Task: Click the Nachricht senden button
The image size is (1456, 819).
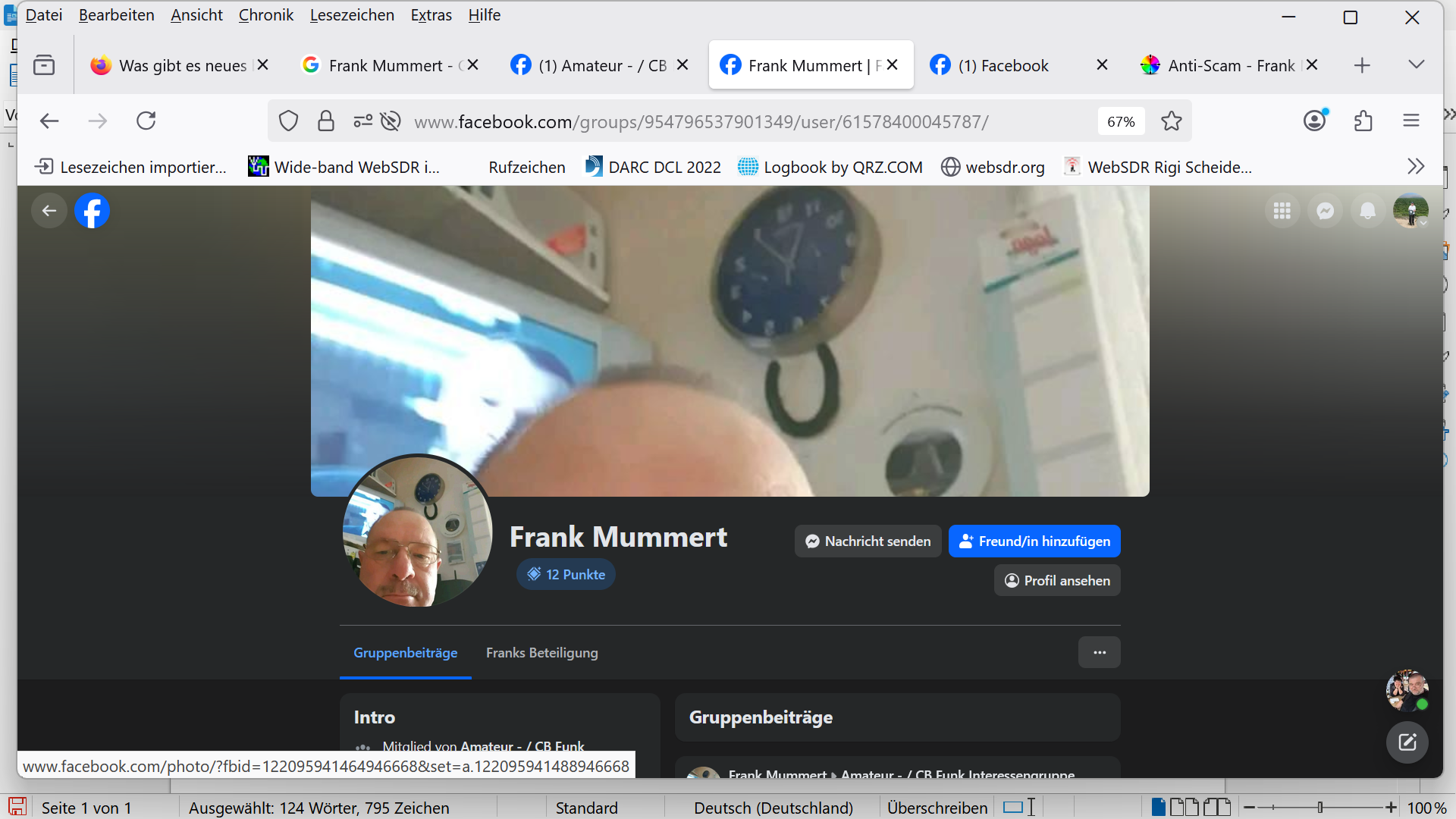Action: tap(868, 541)
